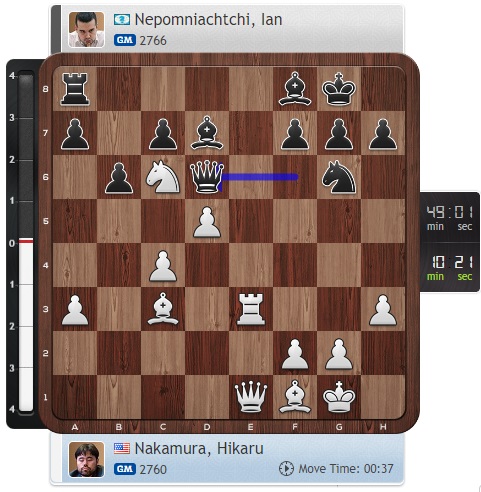Viewport: 481px width, 492px height.
Task: Click the white queen on e1
Action: click(251, 397)
